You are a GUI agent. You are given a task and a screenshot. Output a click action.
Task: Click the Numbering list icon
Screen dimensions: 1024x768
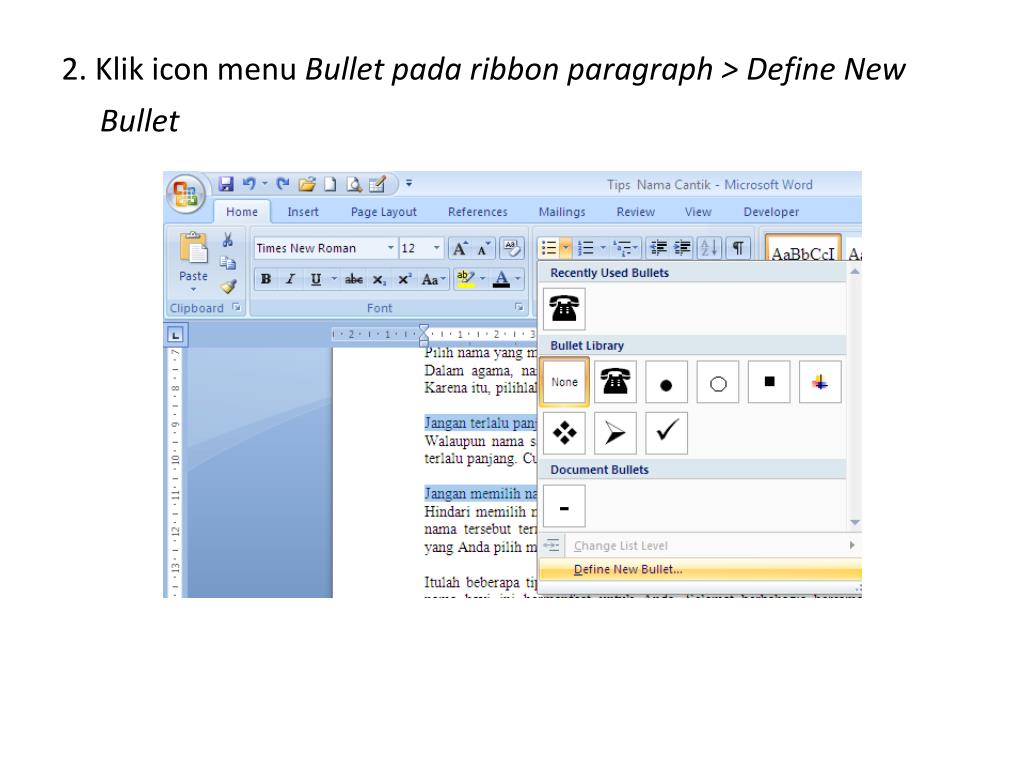tap(585, 248)
